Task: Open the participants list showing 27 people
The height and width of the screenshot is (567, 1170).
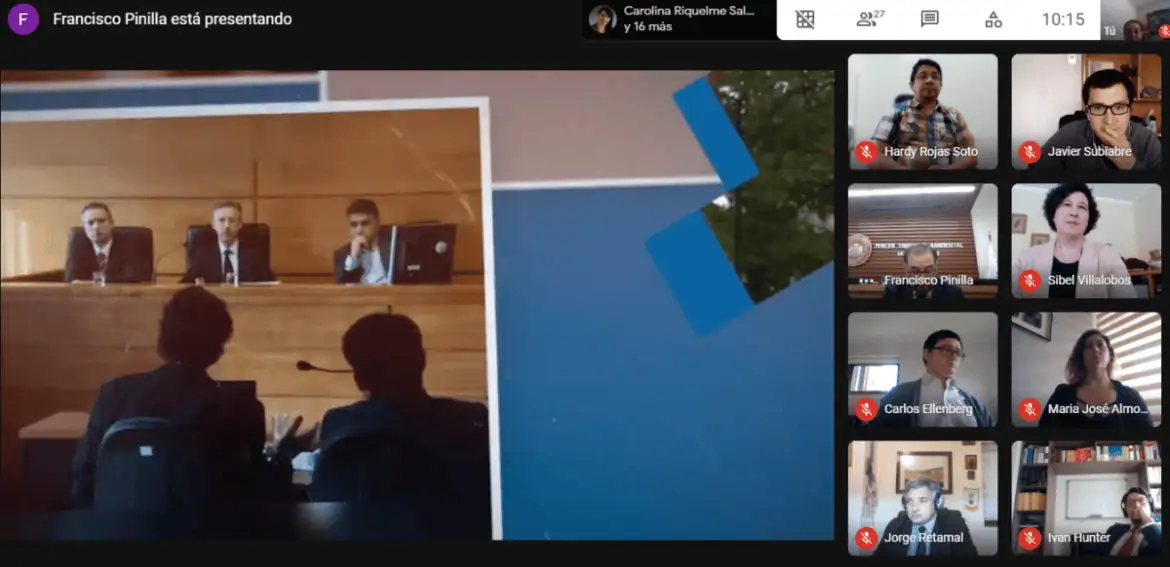Action: pos(870,19)
